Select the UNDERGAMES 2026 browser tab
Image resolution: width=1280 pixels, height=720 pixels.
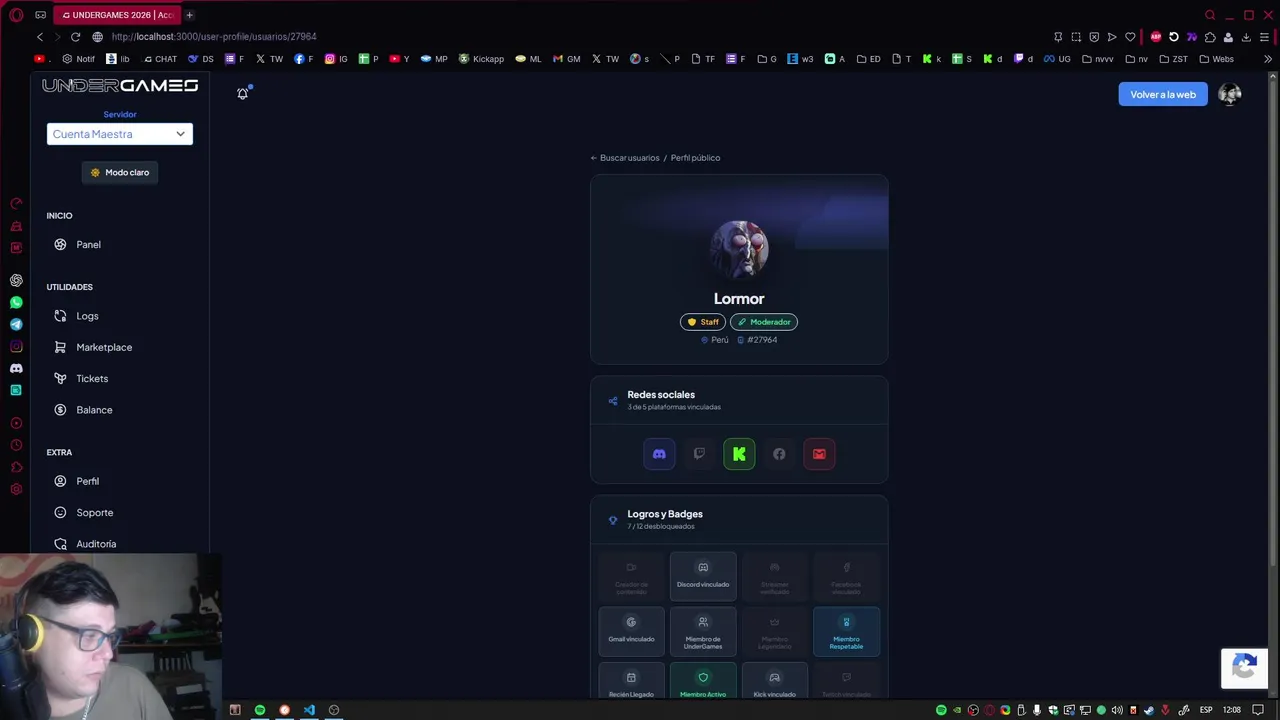[118, 15]
